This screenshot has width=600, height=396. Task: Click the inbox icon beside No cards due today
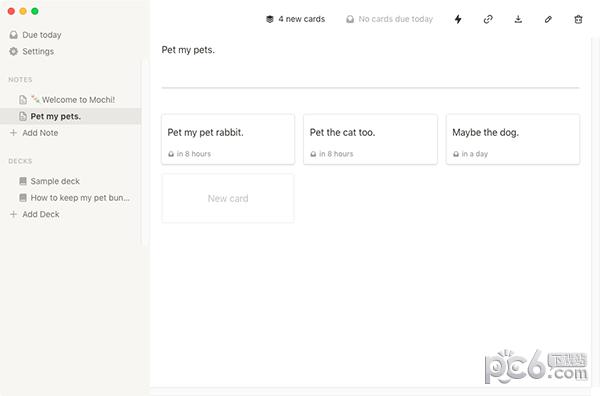click(350, 19)
